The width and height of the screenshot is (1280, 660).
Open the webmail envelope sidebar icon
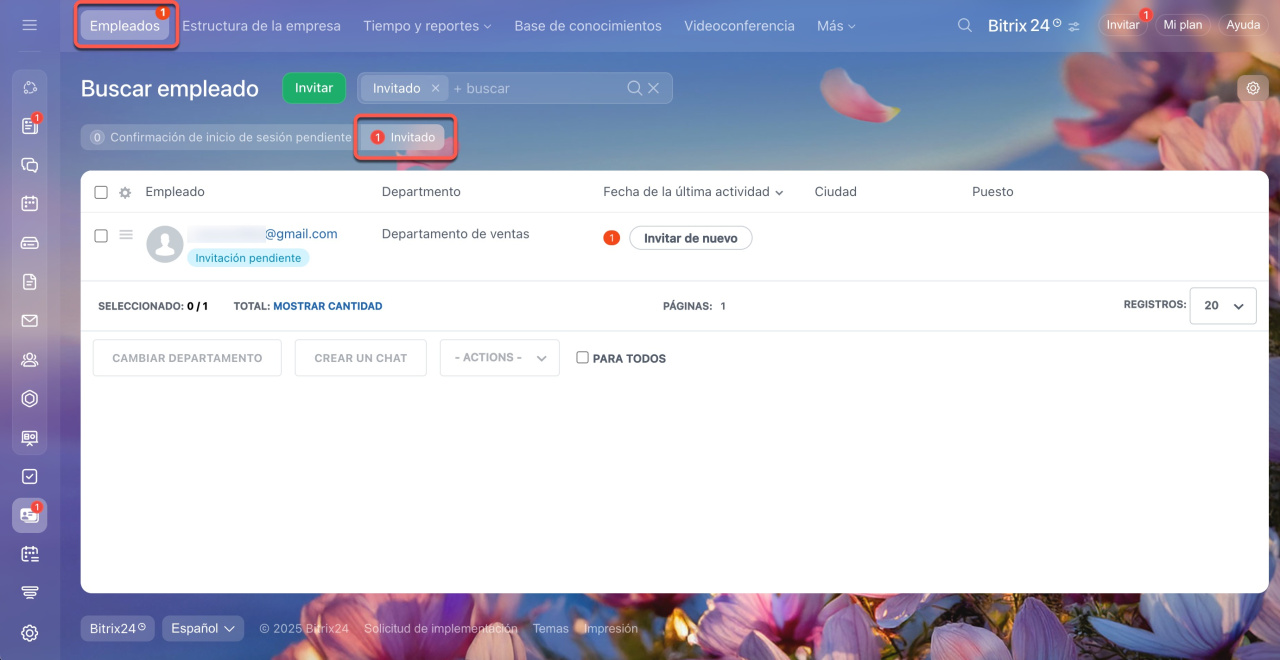point(29,321)
